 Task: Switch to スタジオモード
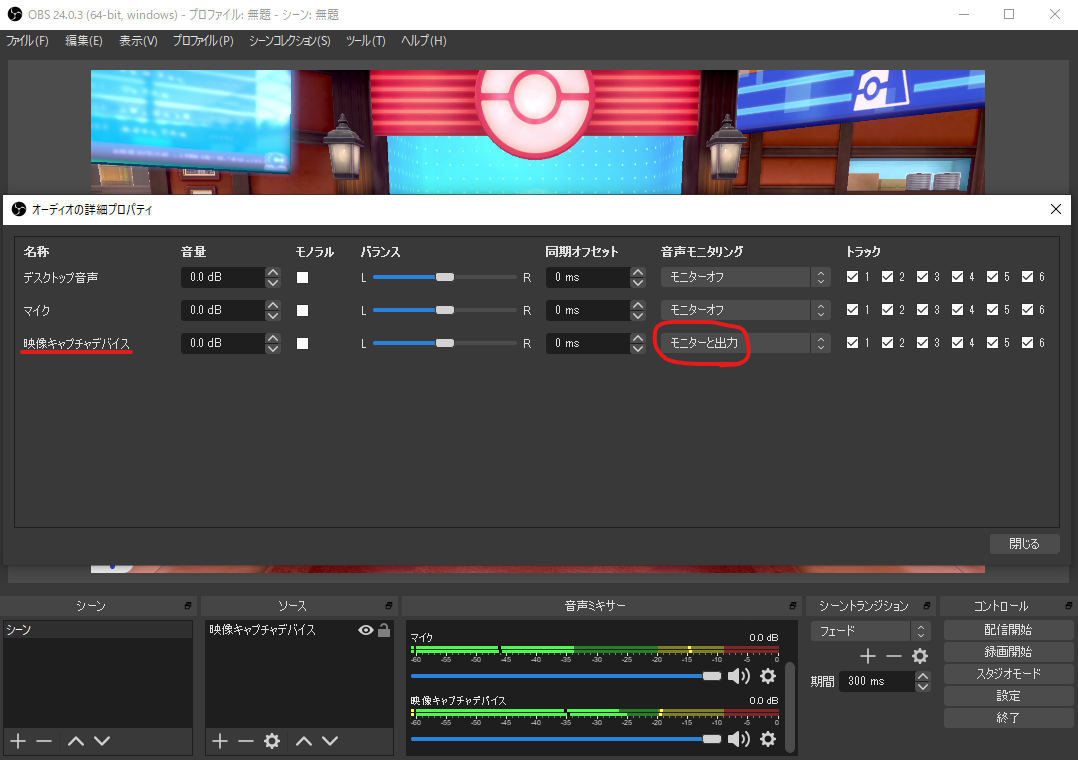[x=1008, y=674]
